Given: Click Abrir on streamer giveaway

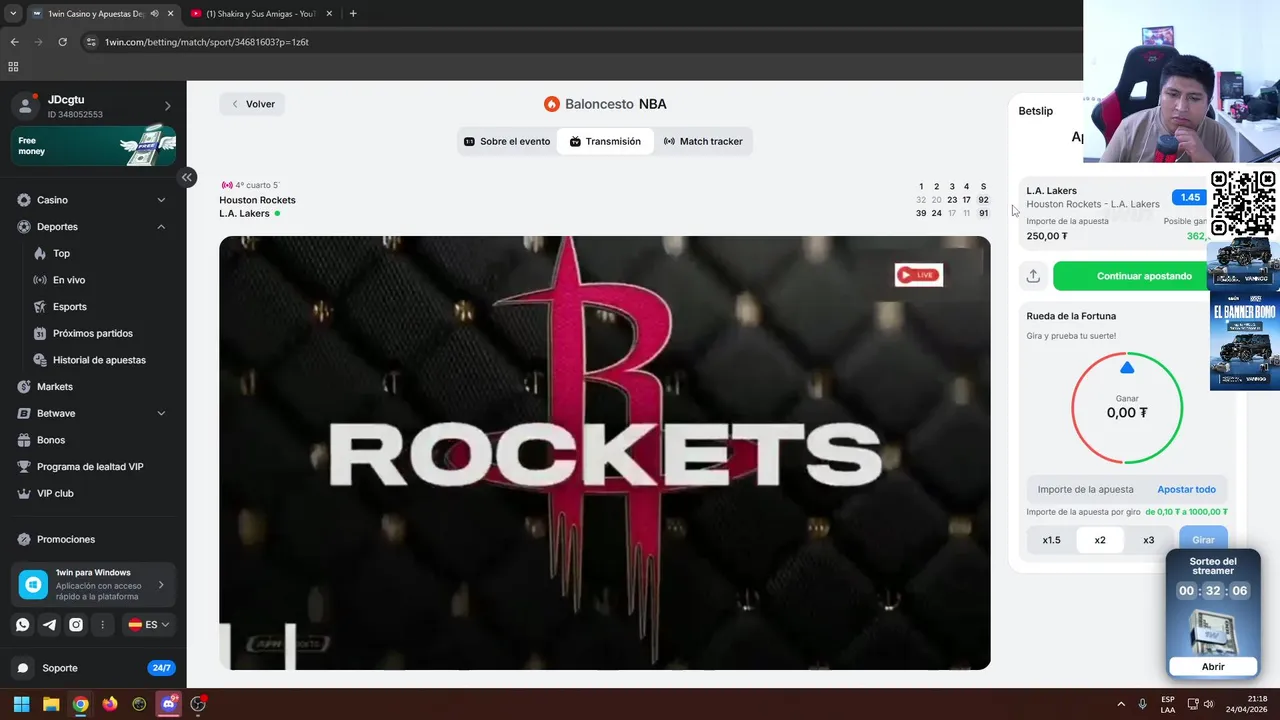Looking at the screenshot, I should coord(1212,667).
